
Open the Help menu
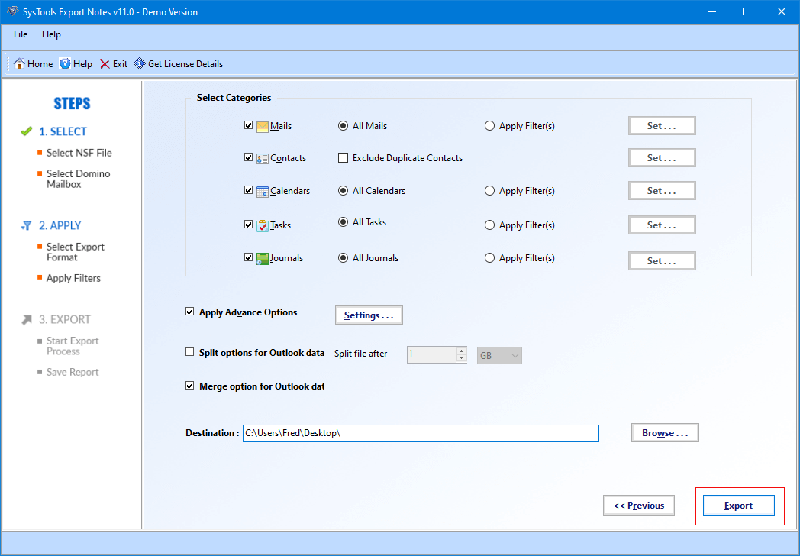pyautogui.click(x=51, y=35)
